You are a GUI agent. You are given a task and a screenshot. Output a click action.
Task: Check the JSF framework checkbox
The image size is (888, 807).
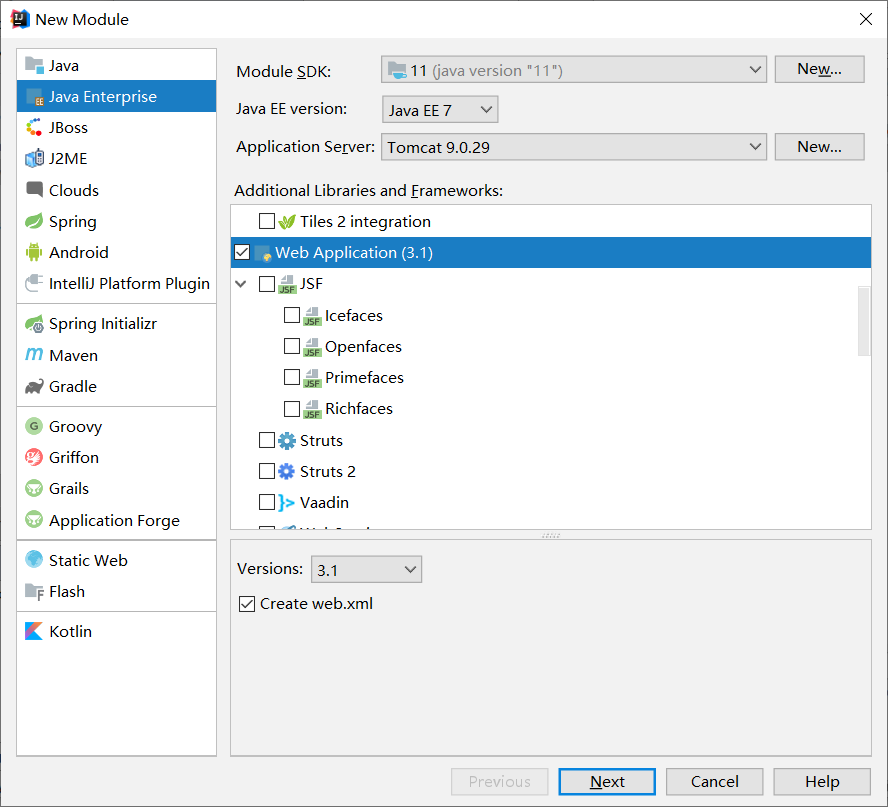(267, 283)
